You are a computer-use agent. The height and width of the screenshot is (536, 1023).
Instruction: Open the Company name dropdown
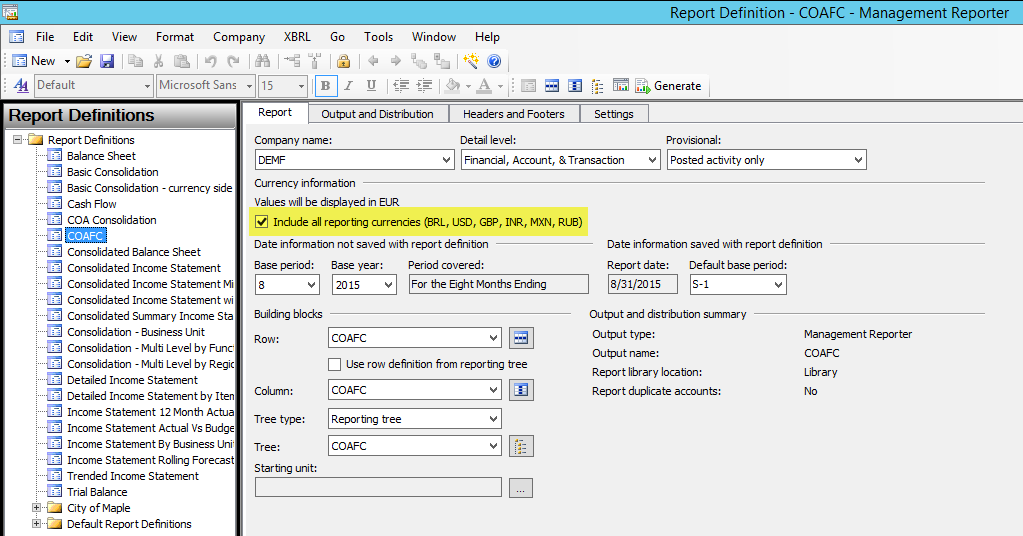(x=446, y=160)
